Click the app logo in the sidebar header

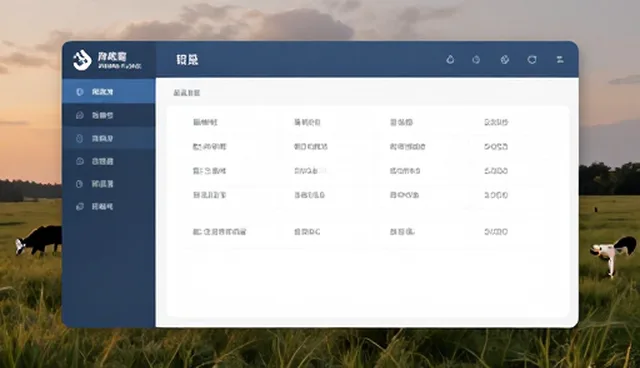(82, 60)
